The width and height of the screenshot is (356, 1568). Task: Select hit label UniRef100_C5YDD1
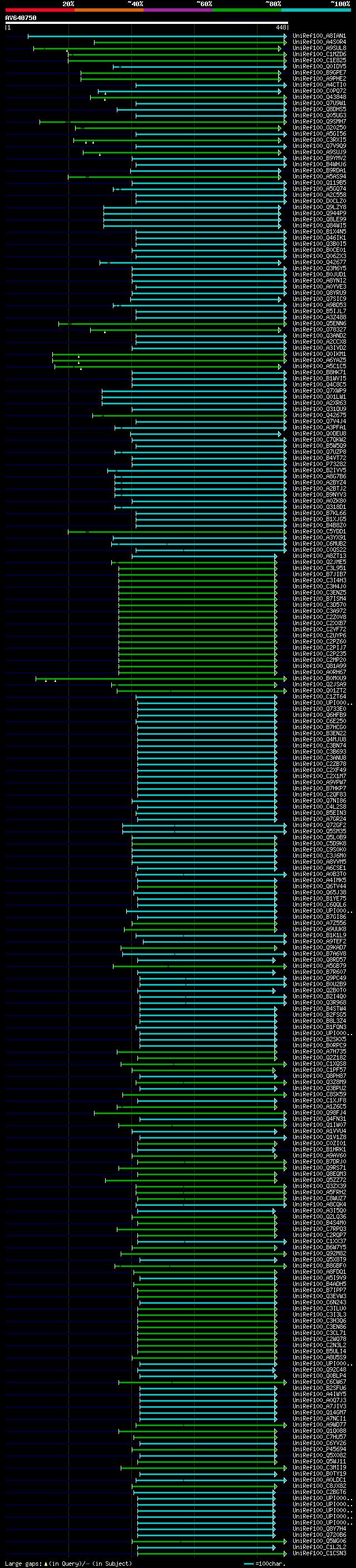[319, 531]
